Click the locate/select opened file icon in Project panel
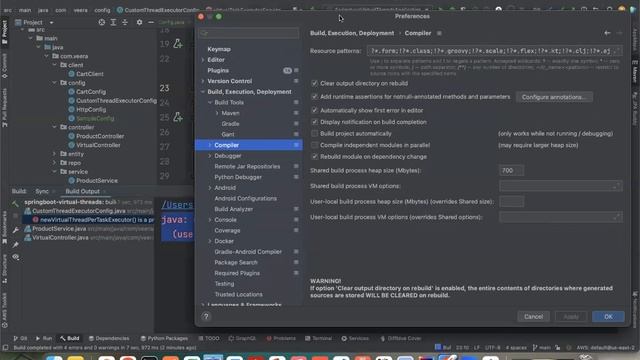 point(102,22)
